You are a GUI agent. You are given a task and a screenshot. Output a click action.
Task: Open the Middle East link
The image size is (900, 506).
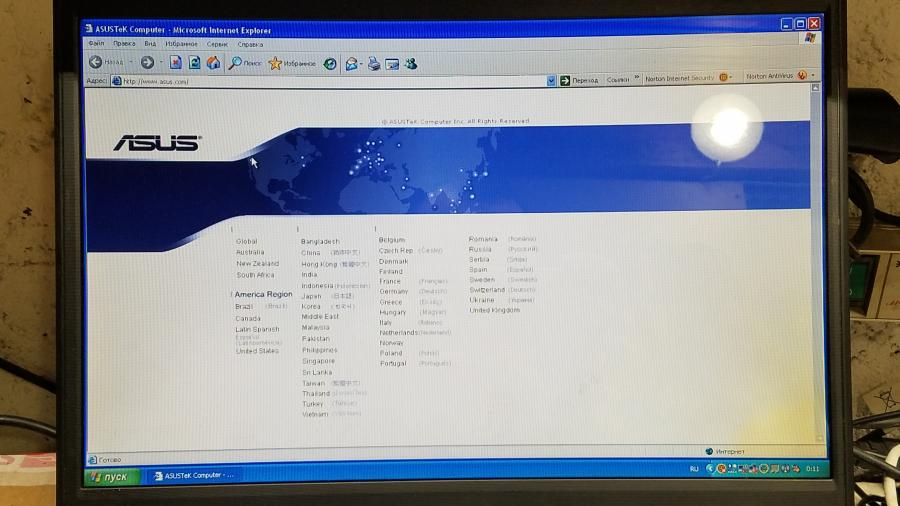pos(320,317)
